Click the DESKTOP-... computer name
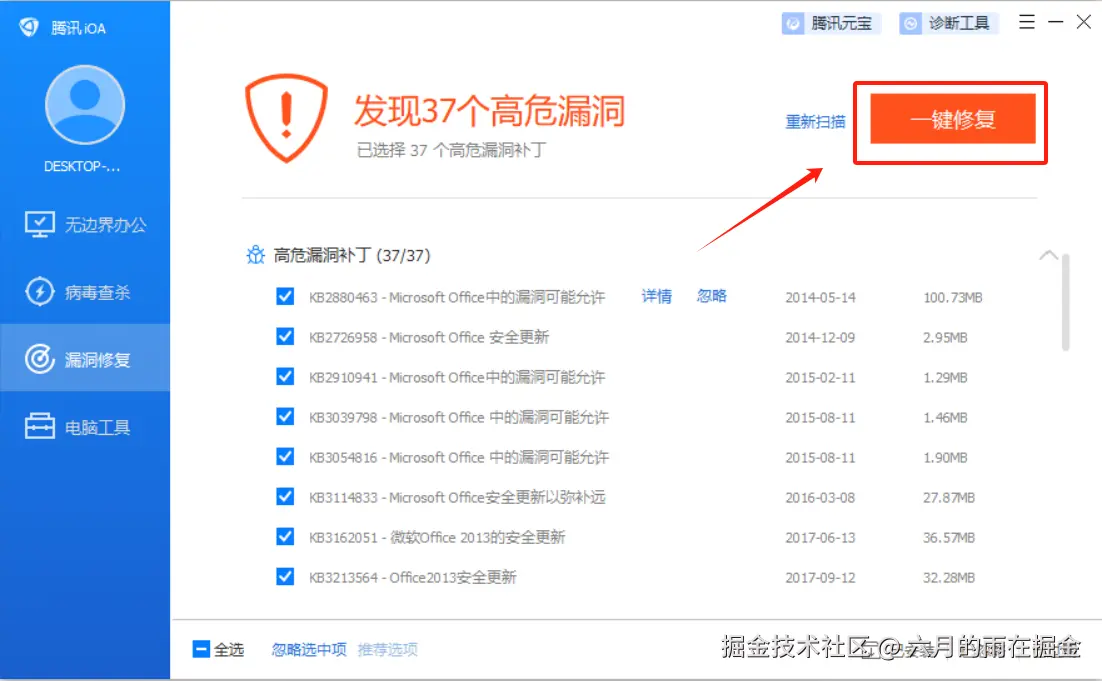This screenshot has height=681, width=1102. (x=82, y=167)
